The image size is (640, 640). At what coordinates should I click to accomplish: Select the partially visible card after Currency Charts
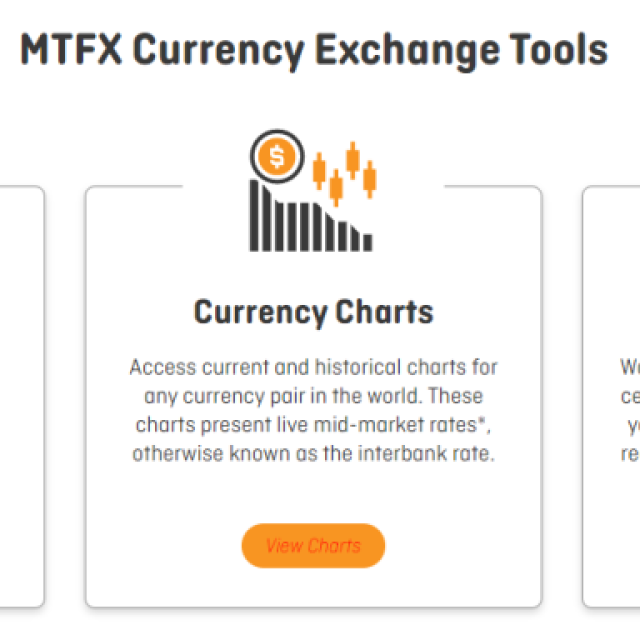tap(611, 396)
